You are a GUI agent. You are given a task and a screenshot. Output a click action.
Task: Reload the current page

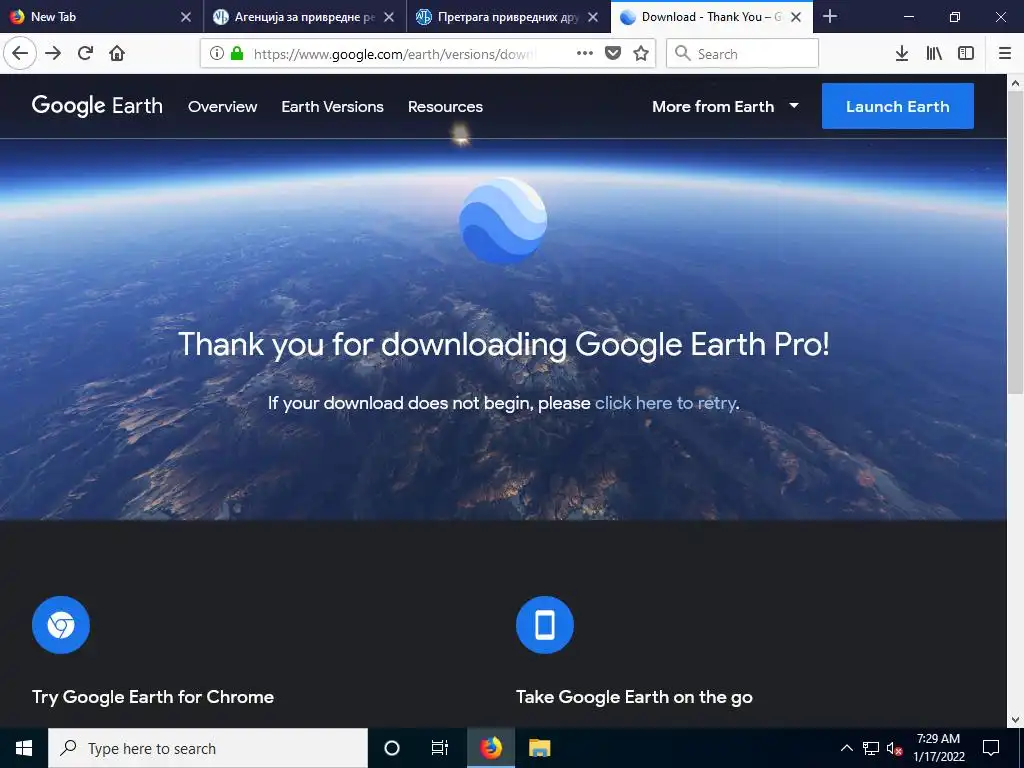click(x=85, y=54)
